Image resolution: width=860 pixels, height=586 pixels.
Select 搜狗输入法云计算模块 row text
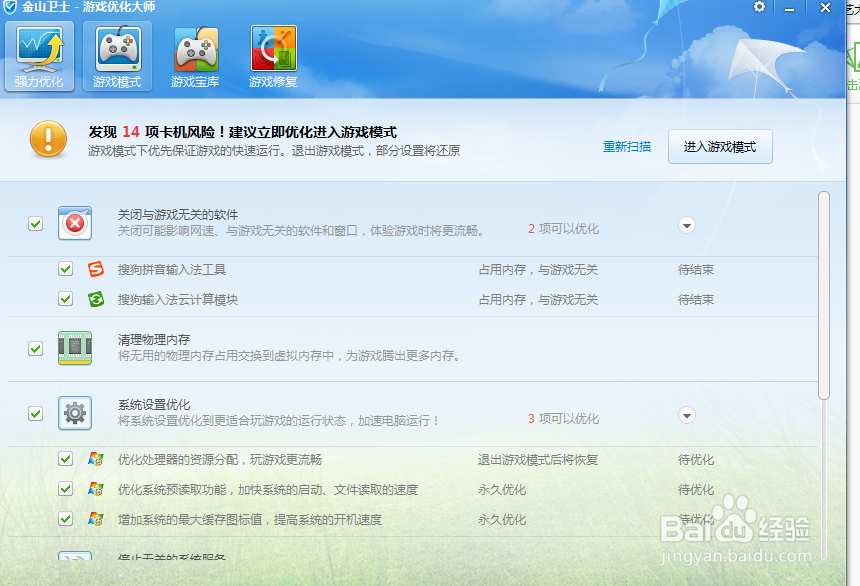[x=178, y=300]
